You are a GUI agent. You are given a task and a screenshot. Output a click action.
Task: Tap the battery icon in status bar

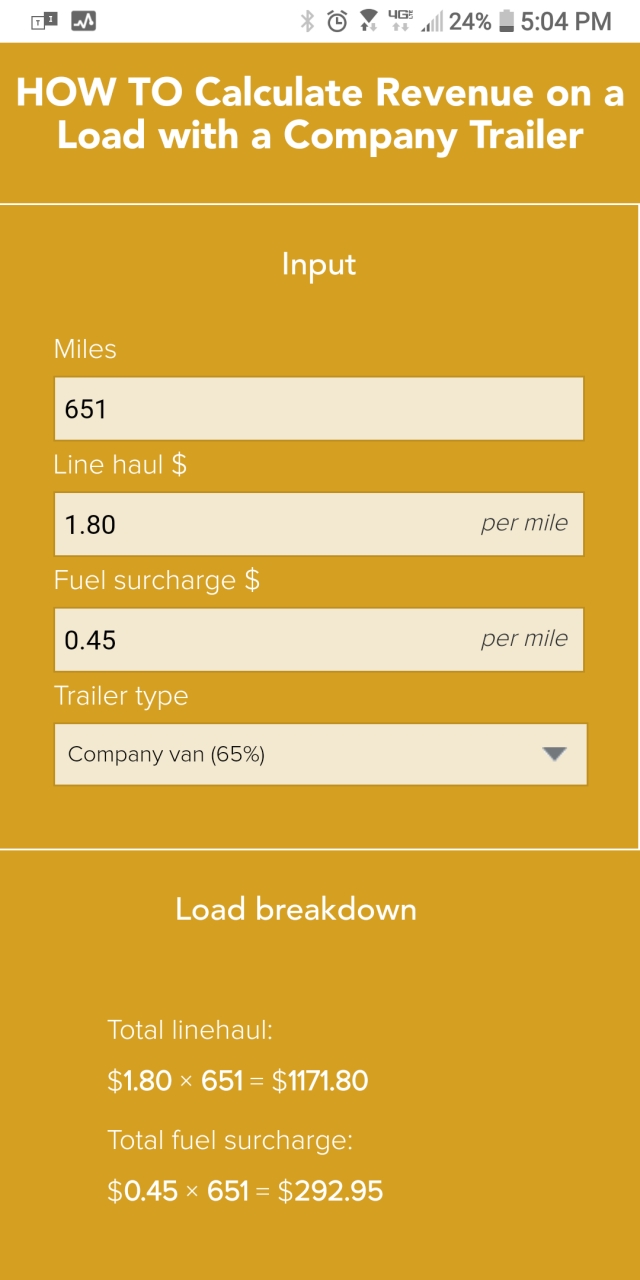(x=506, y=21)
